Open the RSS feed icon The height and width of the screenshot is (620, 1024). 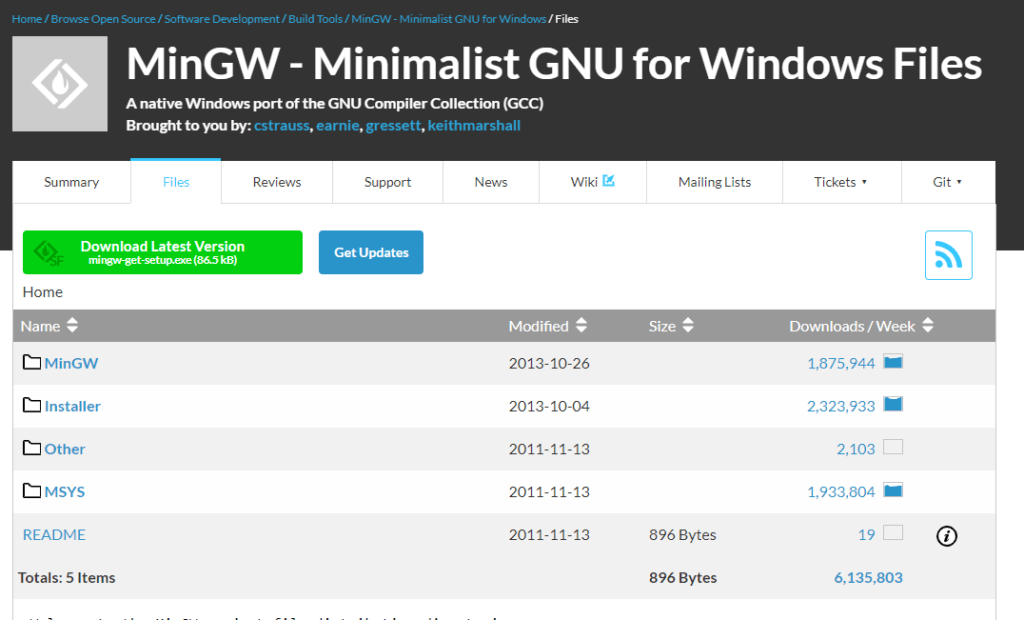948,255
